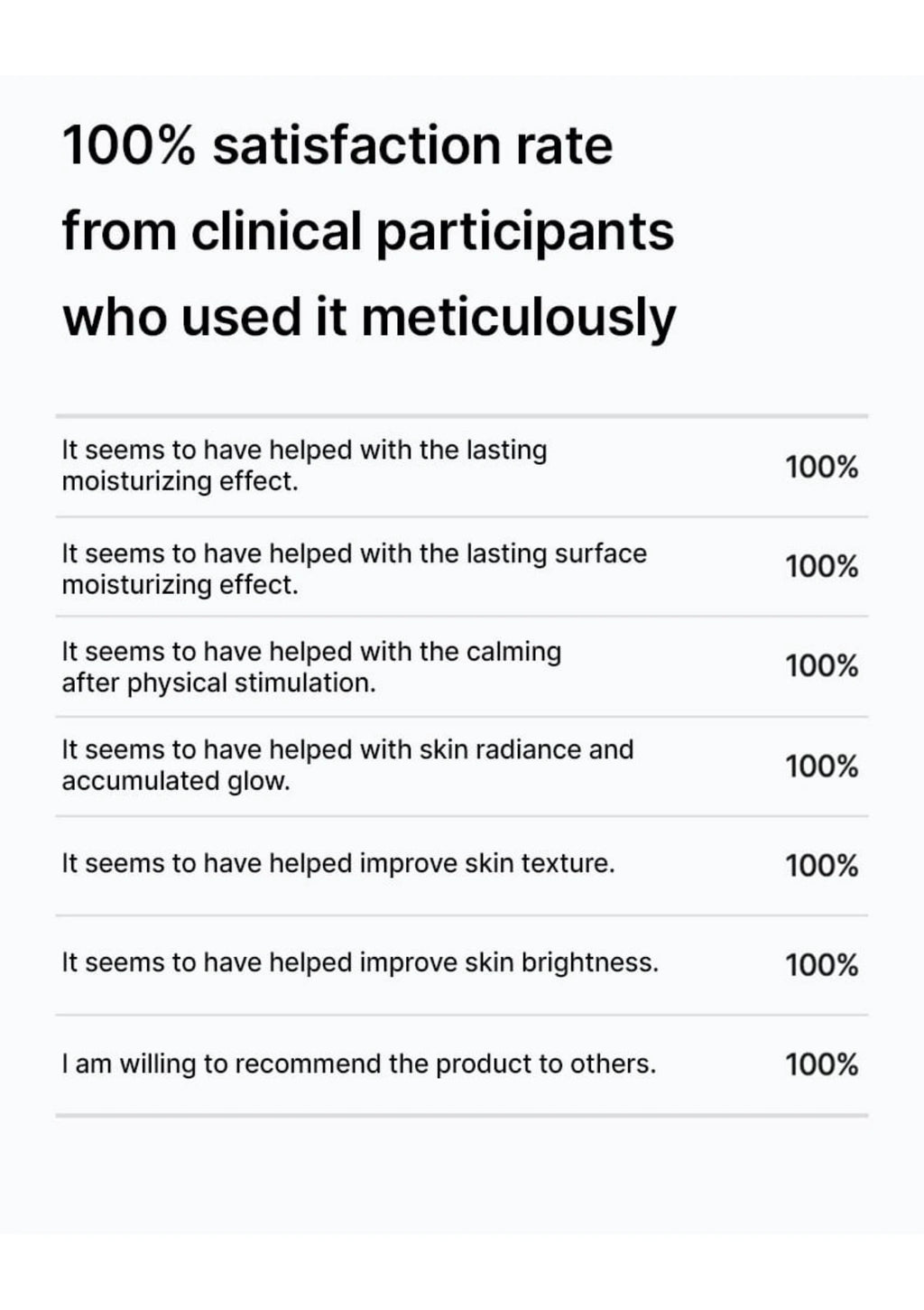The image size is (924, 1310).
Task: Click the word 'meticulously' in the heading
Action: 519,319
